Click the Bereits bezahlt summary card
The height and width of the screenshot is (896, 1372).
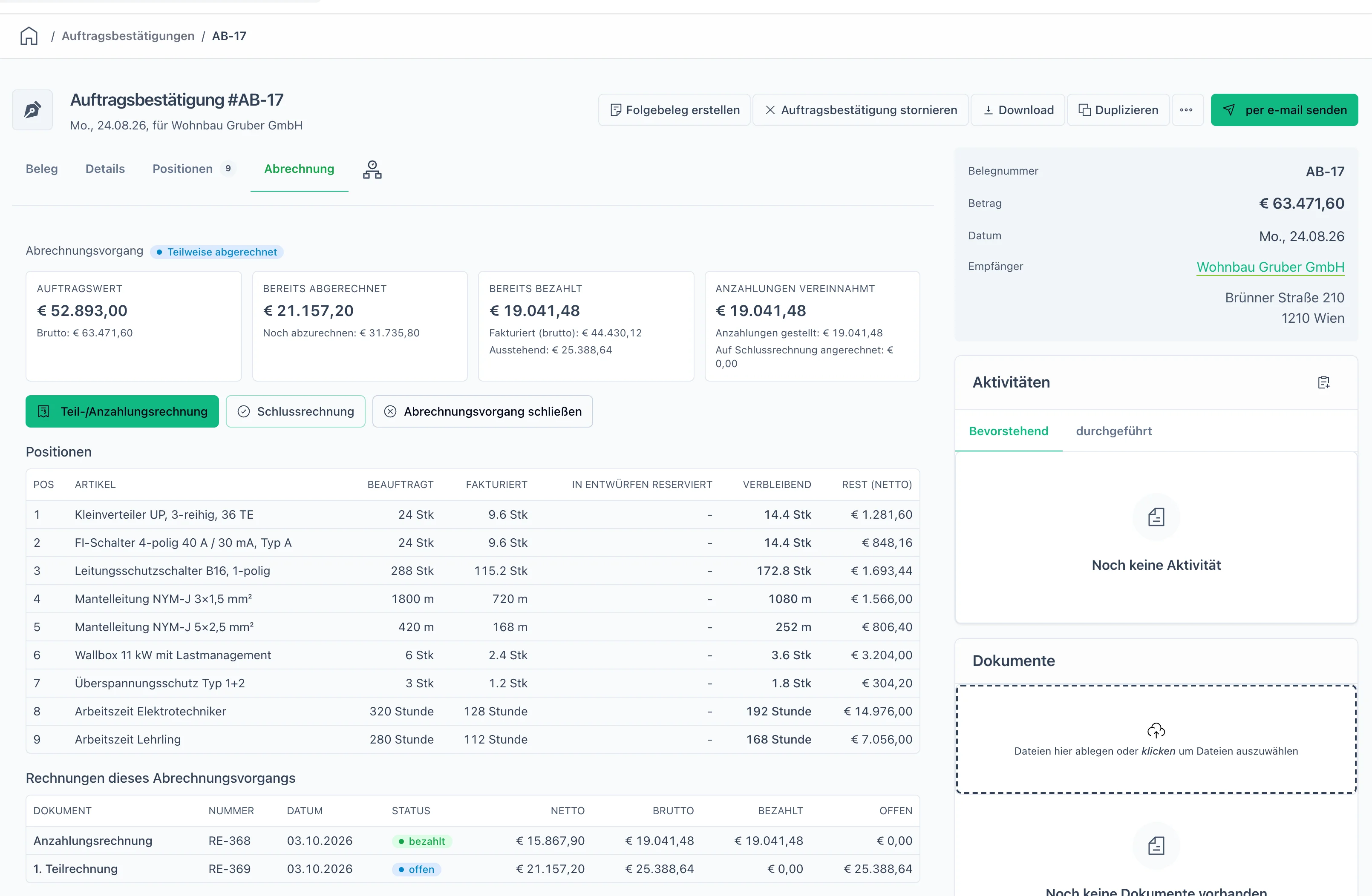586,326
